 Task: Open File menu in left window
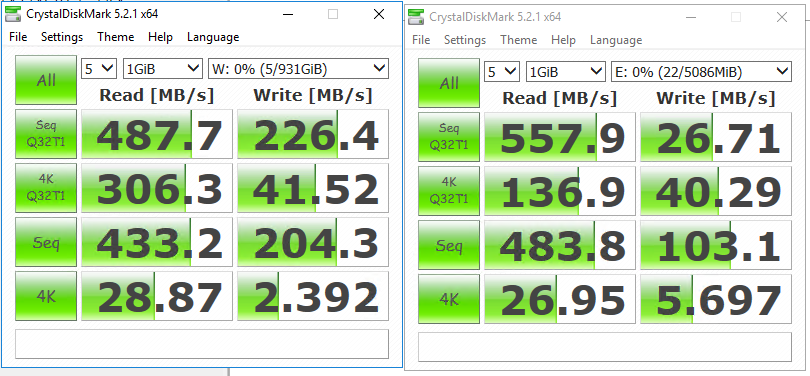point(18,37)
